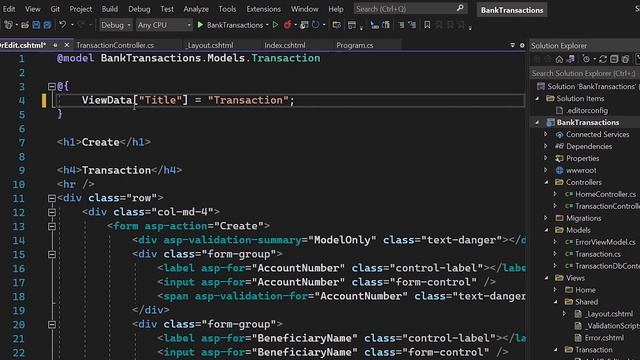The width and height of the screenshot is (640, 360).
Task: Collapse the Models folder
Action: click(x=546, y=230)
